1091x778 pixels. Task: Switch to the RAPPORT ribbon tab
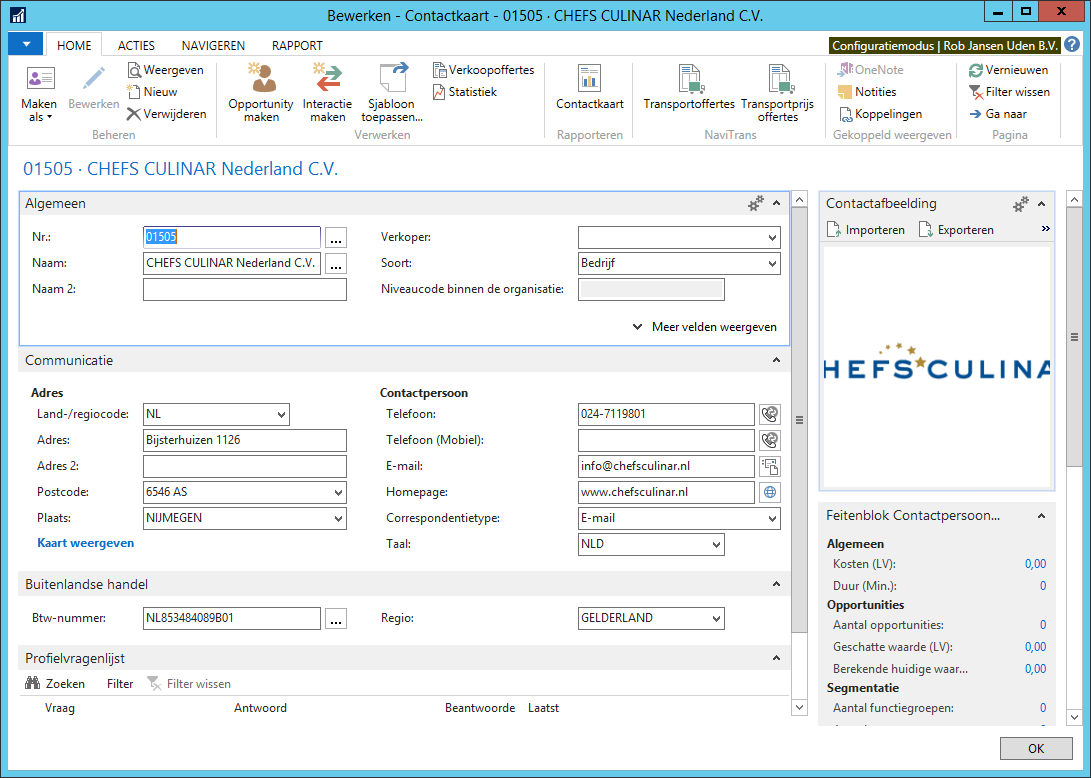297,45
